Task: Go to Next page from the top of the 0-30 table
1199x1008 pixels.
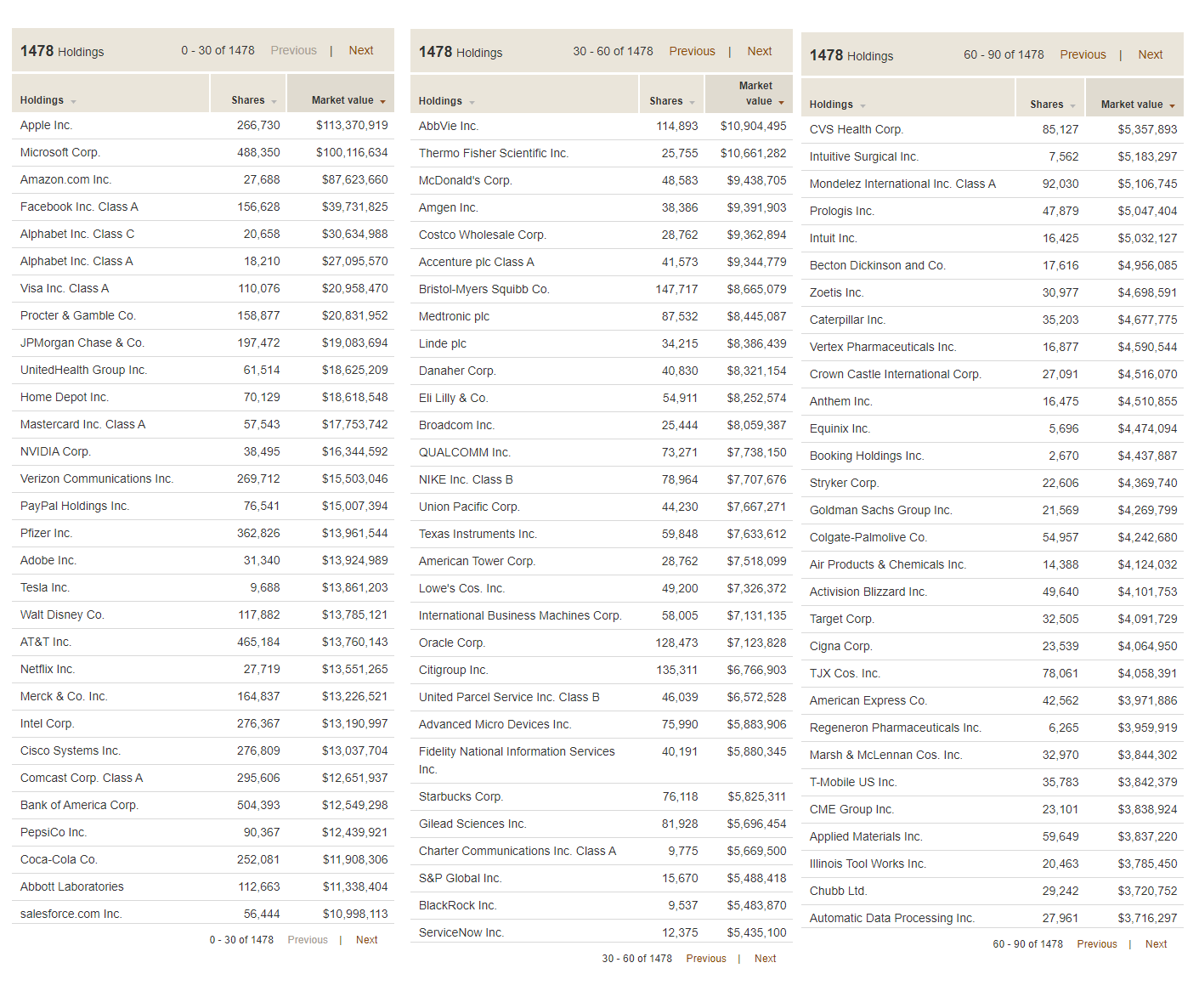Action: pos(361,51)
